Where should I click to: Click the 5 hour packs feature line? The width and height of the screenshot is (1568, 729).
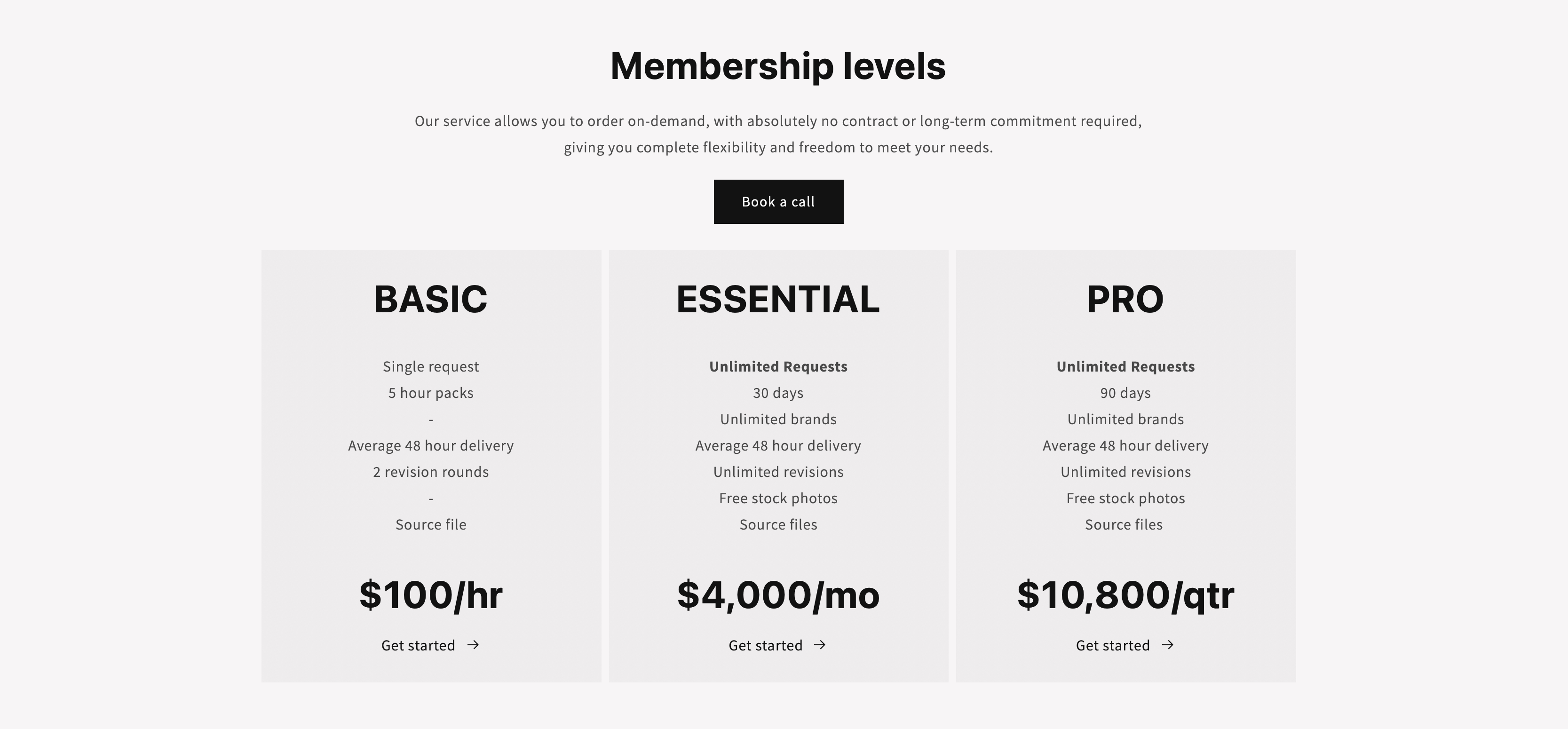(431, 393)
